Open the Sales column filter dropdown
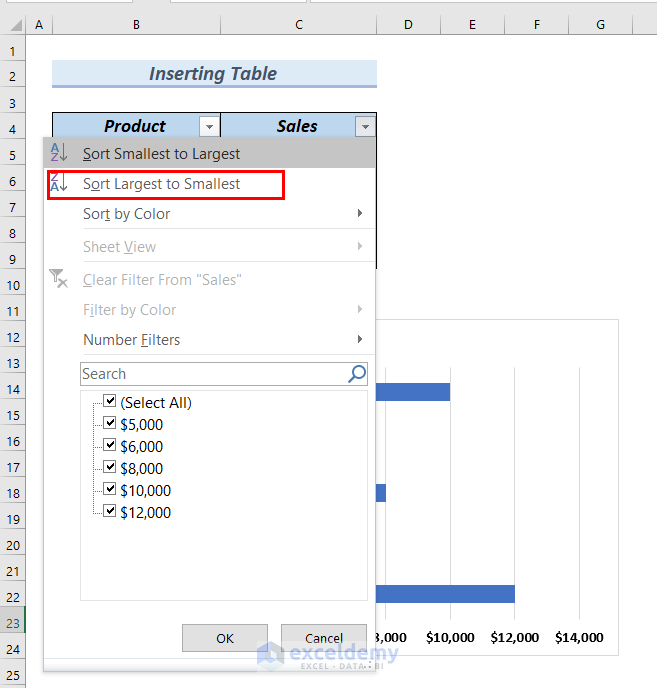Screen dimensions: 657x688 tap(365, 127)
